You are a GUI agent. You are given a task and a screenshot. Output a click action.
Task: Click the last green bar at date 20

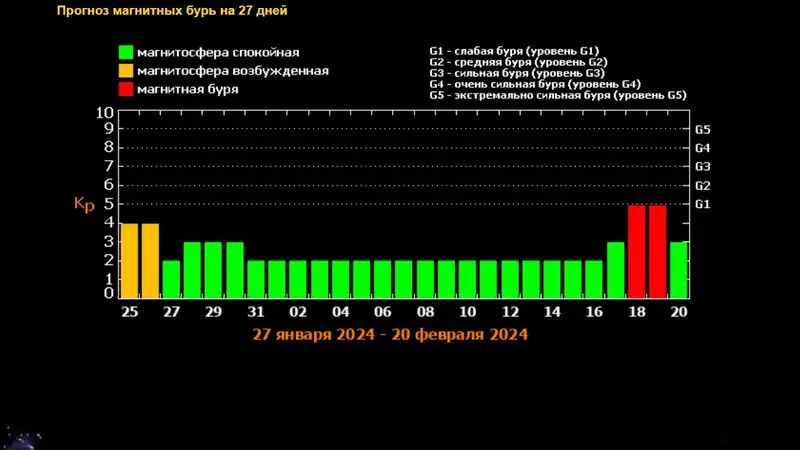[x=679, y=270]
